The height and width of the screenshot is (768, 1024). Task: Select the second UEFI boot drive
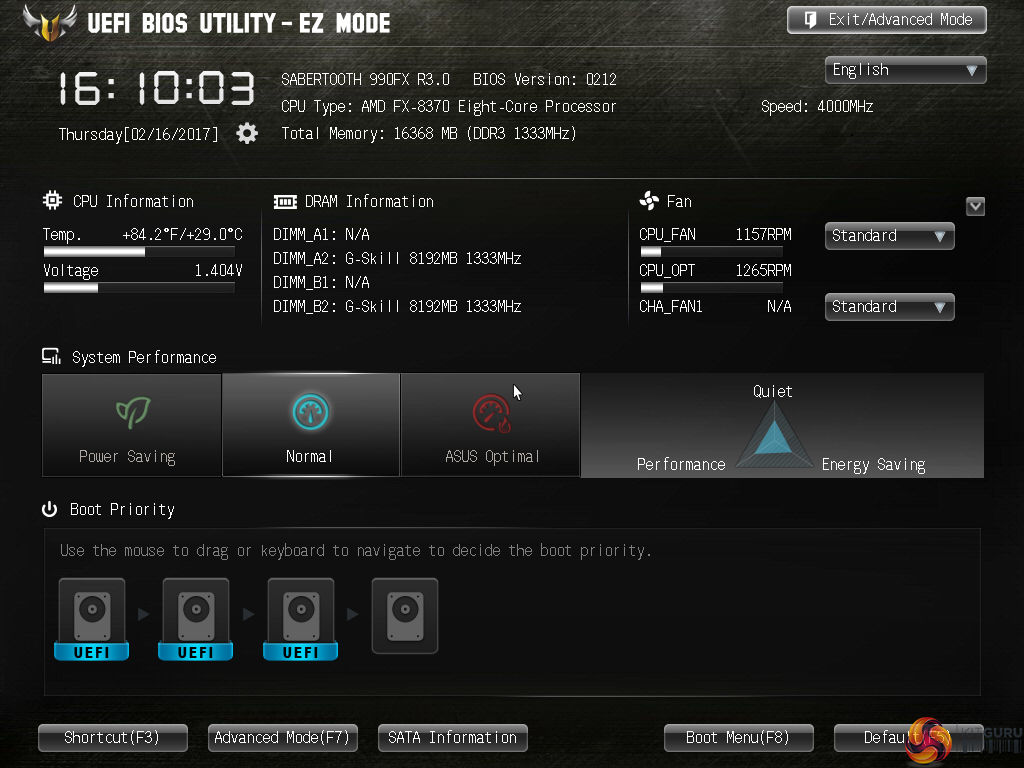click(x=196, y=619)
